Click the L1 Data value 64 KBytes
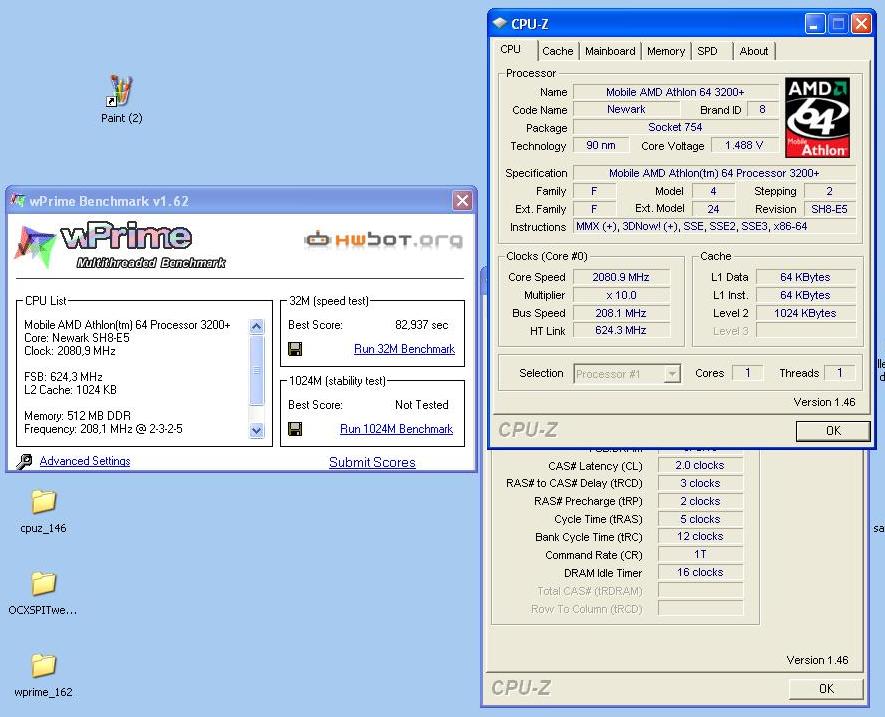This screenshot has height=717, width=885. (805, 277)
